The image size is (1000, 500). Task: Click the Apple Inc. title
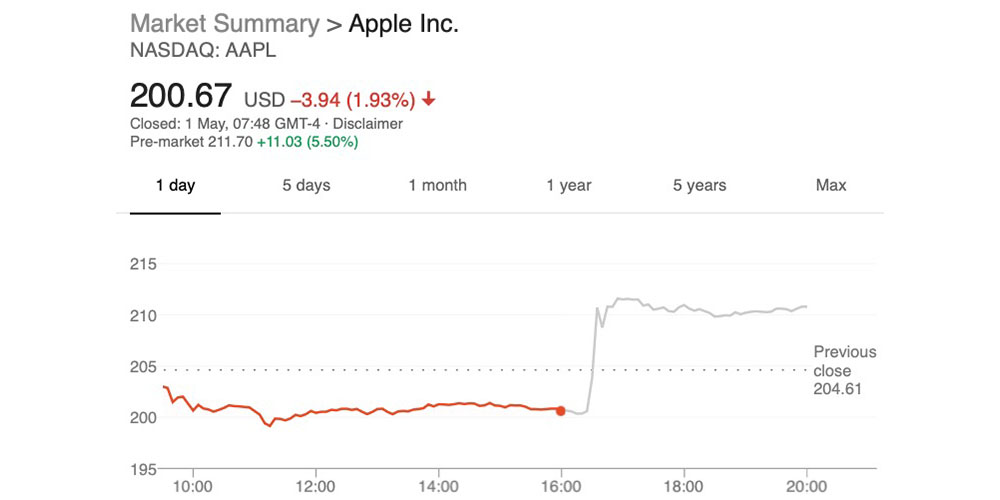click(403, 24)
